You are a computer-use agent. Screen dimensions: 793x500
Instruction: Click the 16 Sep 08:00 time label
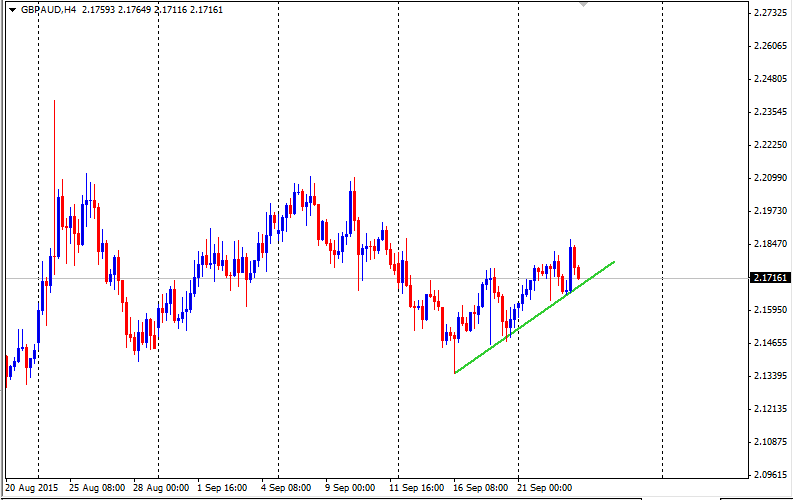click(x=481, y=488)
